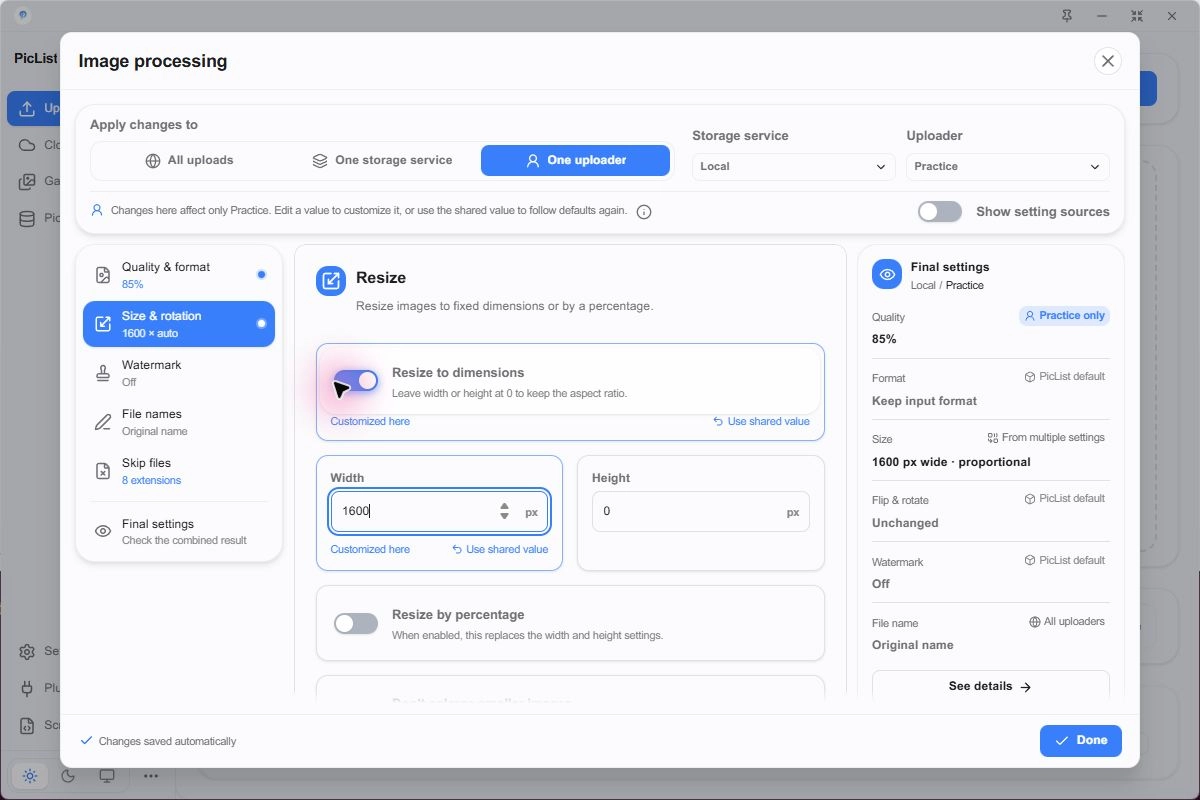Switch to dark theme with the moon icon
The image size is (1200, 800).
[x=68, y=775]
